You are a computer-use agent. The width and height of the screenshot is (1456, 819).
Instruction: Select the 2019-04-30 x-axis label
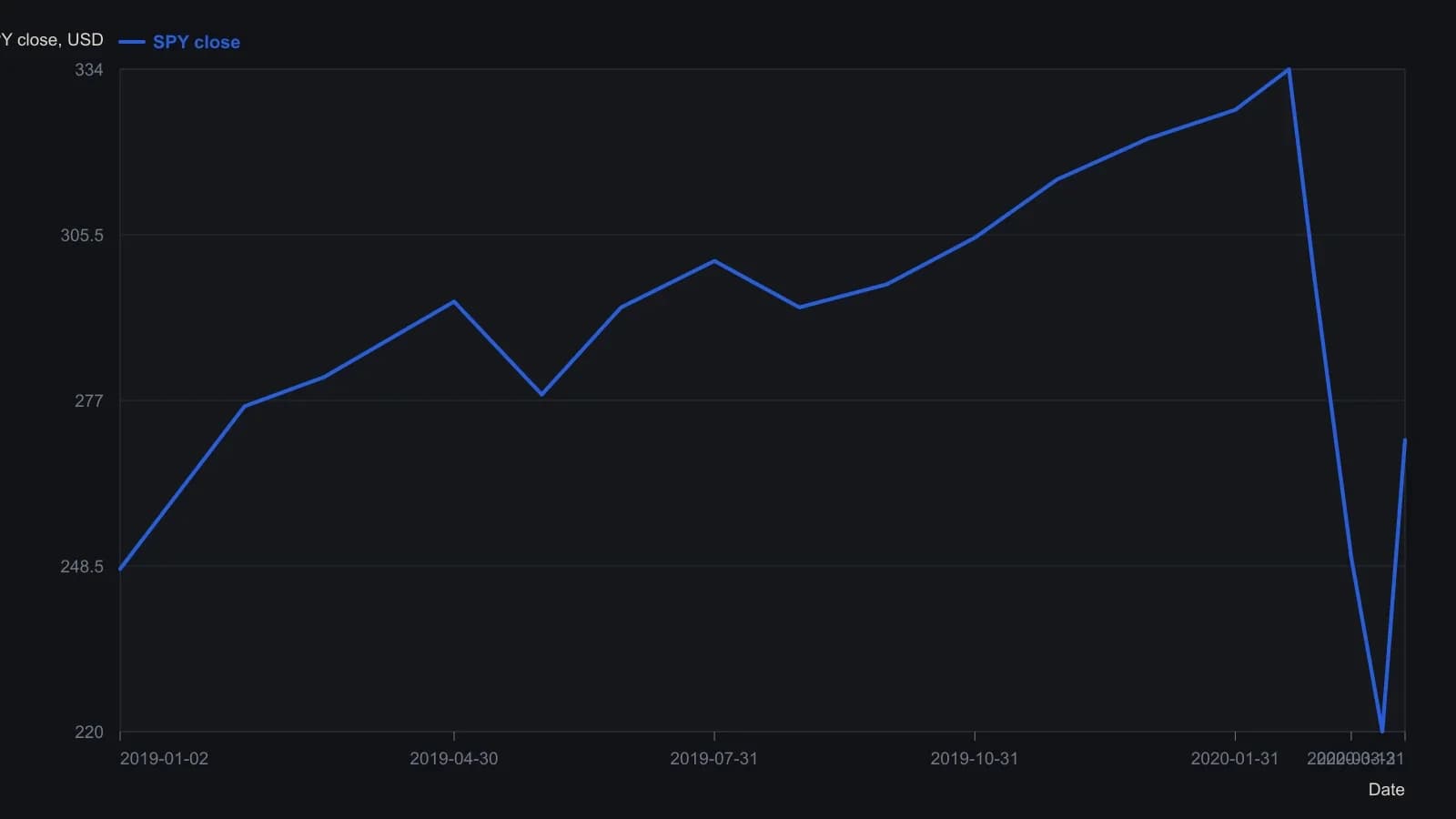click(x=454, y=758)
